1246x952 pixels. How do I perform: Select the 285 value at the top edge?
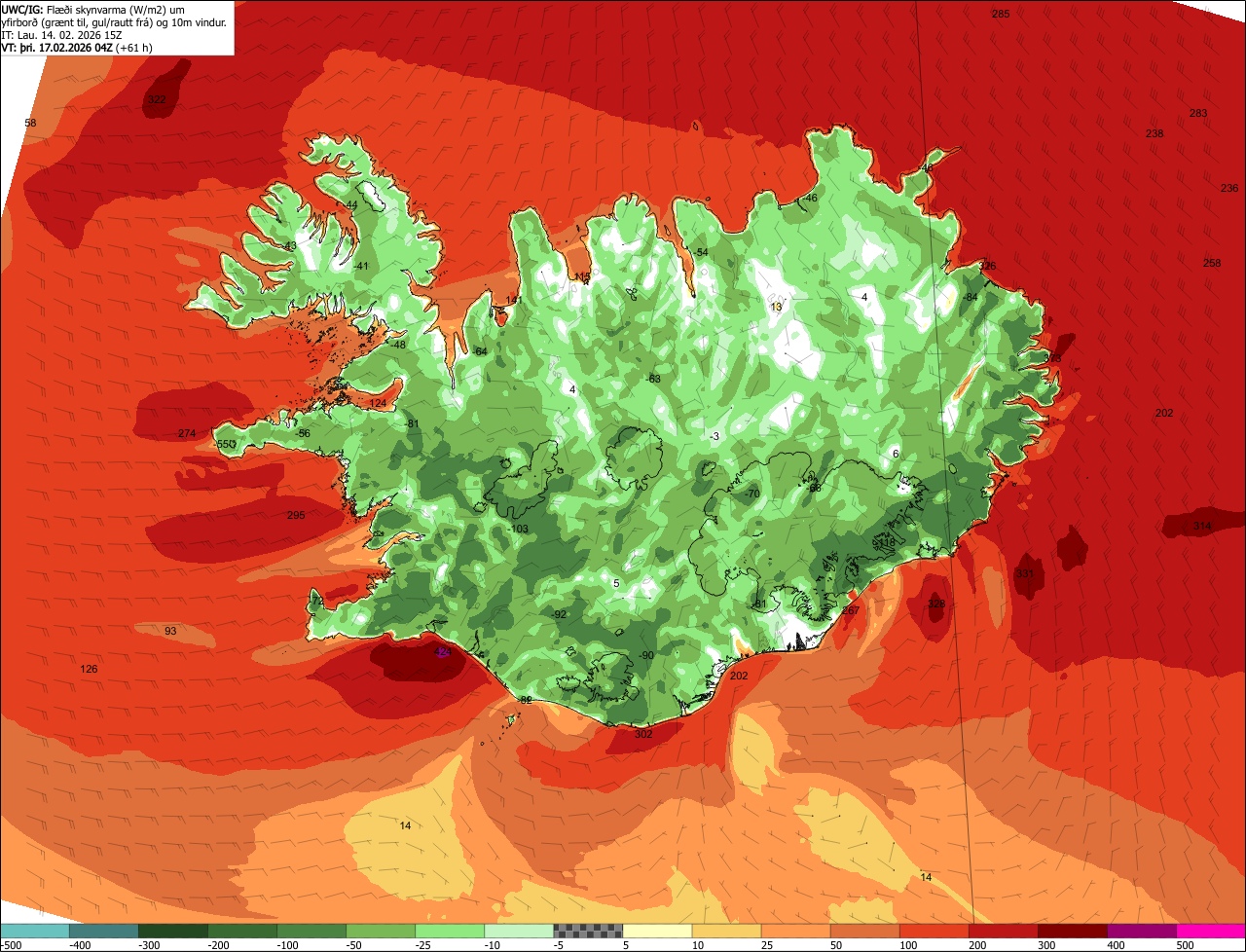point(1001,14)
